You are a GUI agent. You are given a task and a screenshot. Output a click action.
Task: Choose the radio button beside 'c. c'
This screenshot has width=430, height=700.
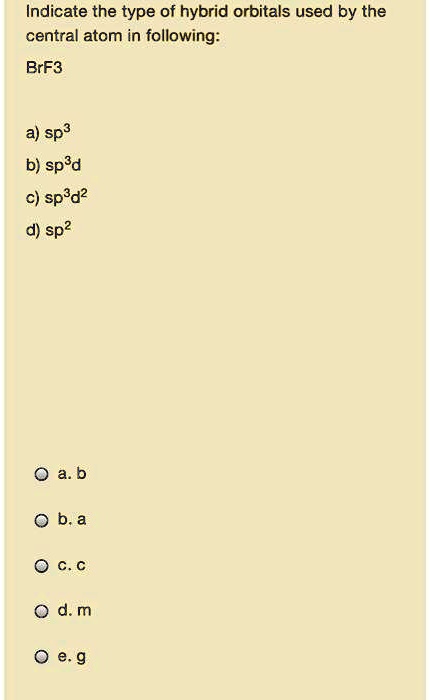tap(41, 566)
